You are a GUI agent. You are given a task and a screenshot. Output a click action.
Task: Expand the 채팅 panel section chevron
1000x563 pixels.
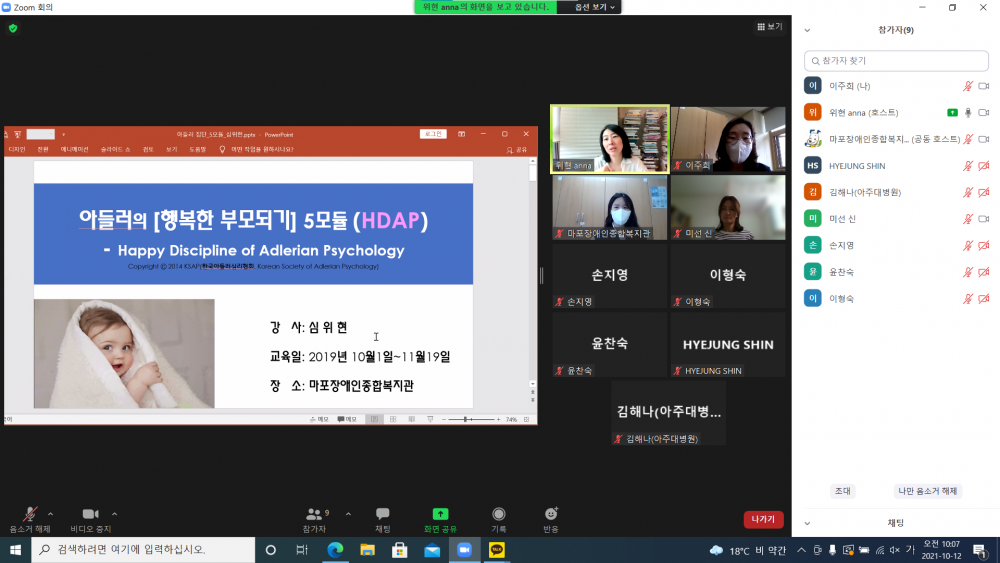[x=807, y=523]
